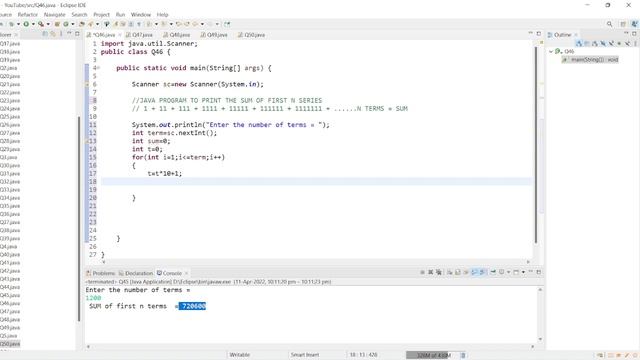The image size is (640, 360).
Task: Minimize the editor area
Action: point(531,33)
